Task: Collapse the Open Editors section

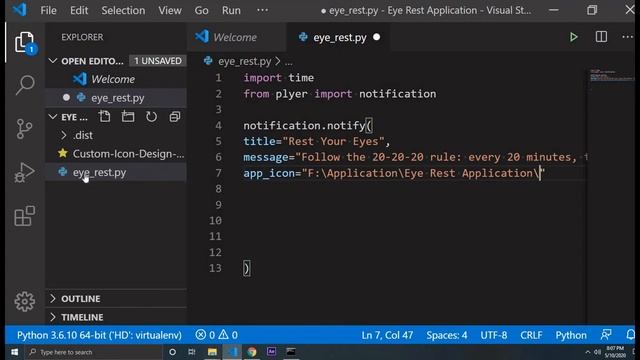Action: (x=53, y=61)
